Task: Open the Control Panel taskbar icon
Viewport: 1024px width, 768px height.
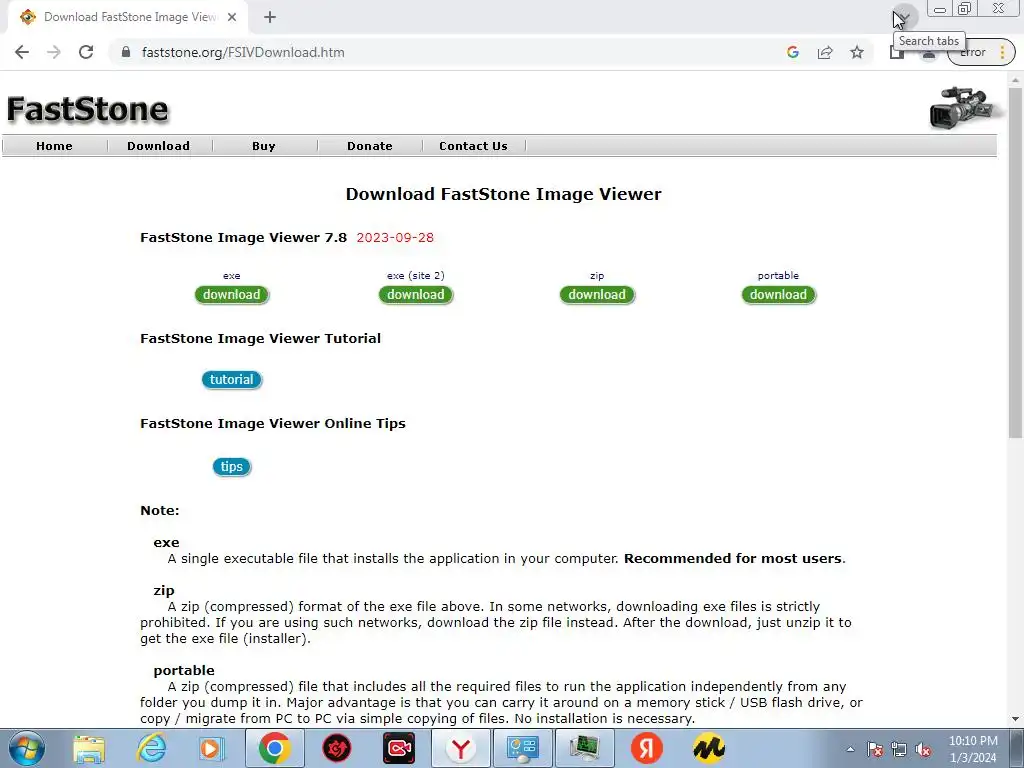Action: point(522,748)
